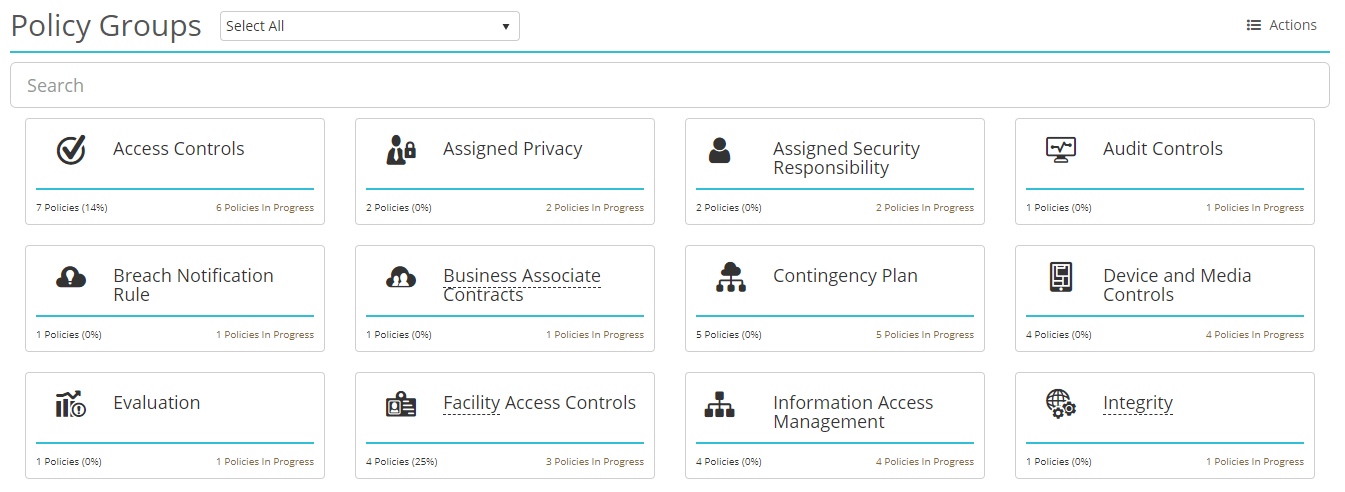Image resolution: width=1345 pixels, height=492 pixels.
Task: Open the Audit Controls policy group
Action: coord(1165,171)
